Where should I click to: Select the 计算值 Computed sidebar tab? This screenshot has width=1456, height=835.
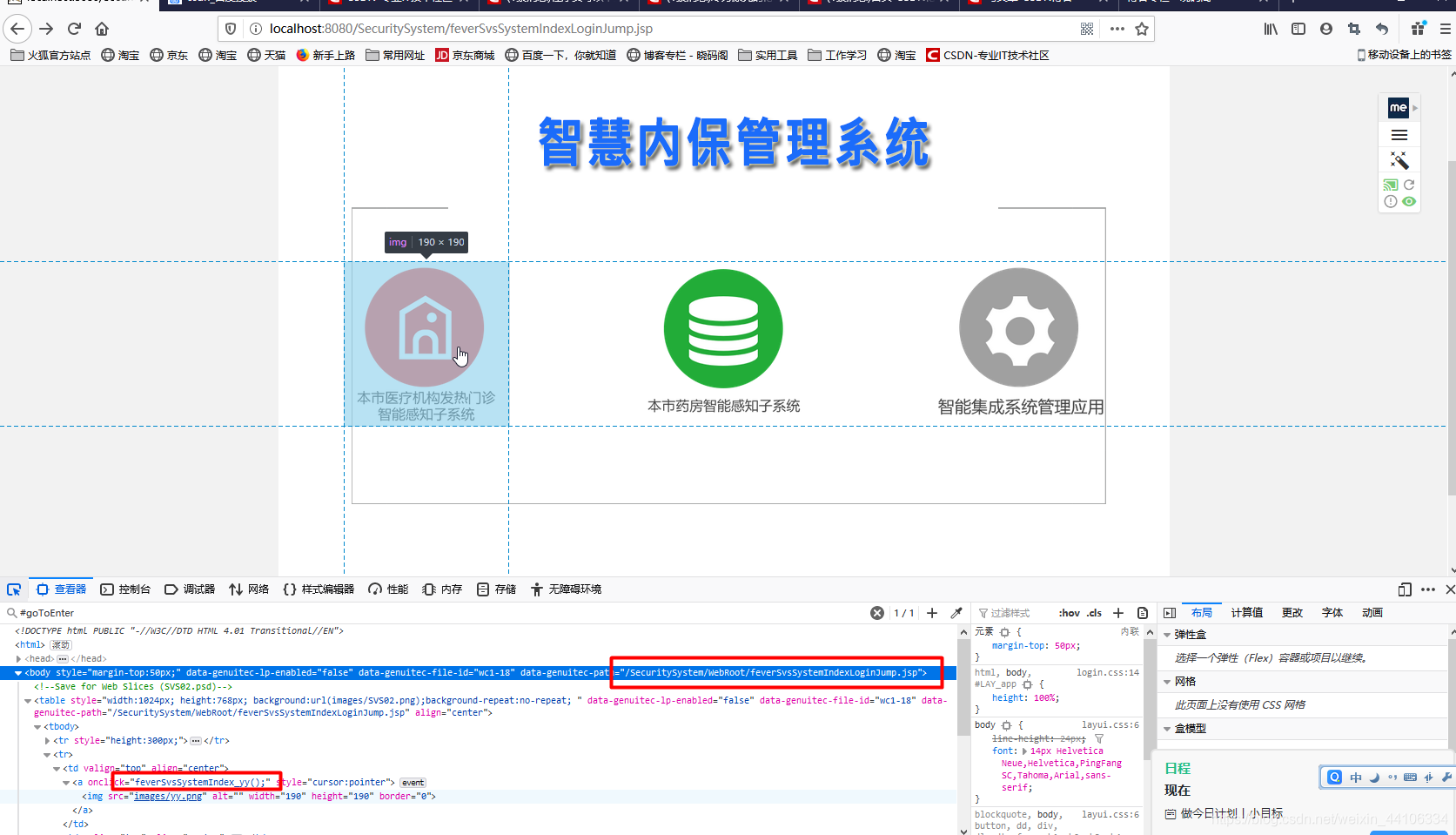1247,613
